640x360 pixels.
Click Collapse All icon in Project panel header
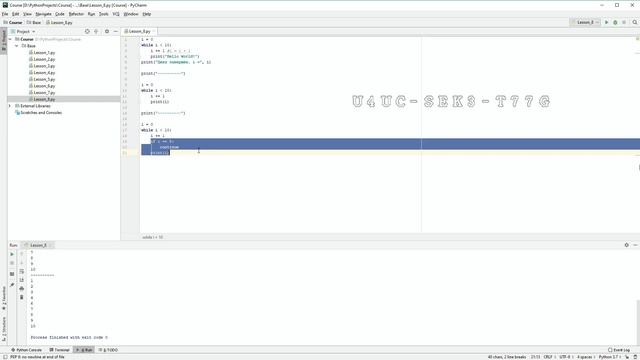click(96, 31)
